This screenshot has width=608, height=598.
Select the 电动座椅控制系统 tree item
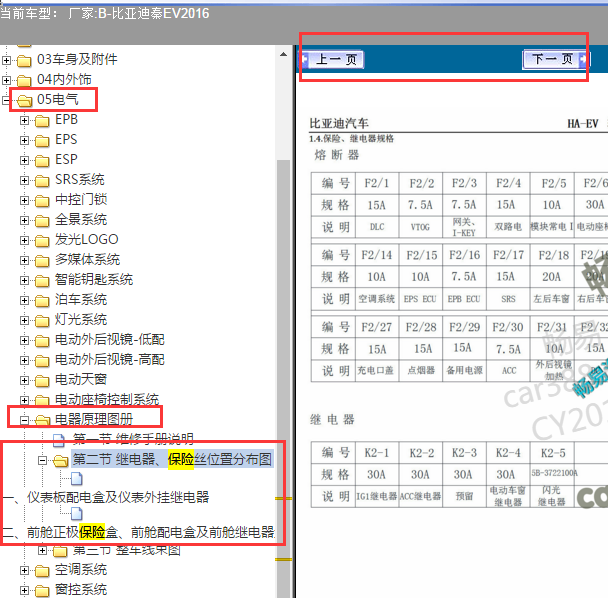click(x=107, y=399)
